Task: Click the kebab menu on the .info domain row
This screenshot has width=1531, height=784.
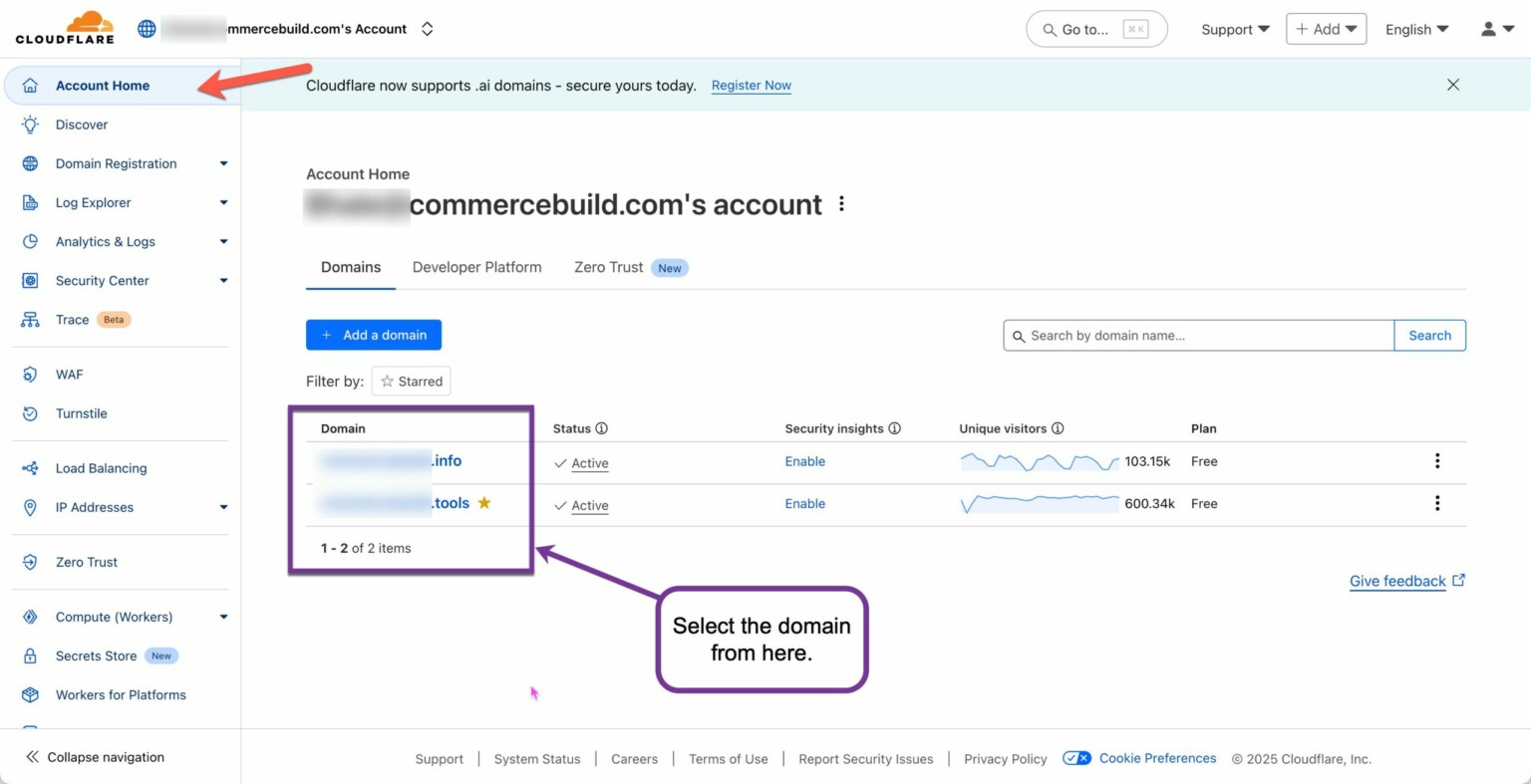Action: point(1436,460)
